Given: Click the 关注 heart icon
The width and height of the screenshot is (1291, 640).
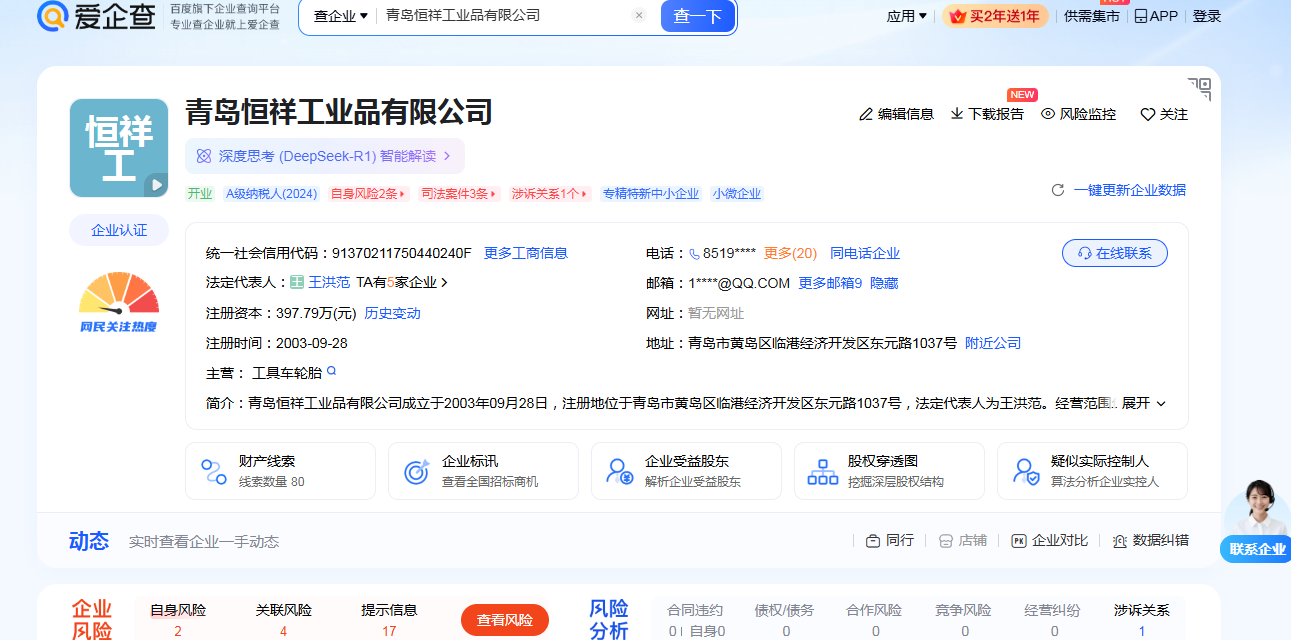Looking at the screenshot, I should point(1148,114).
